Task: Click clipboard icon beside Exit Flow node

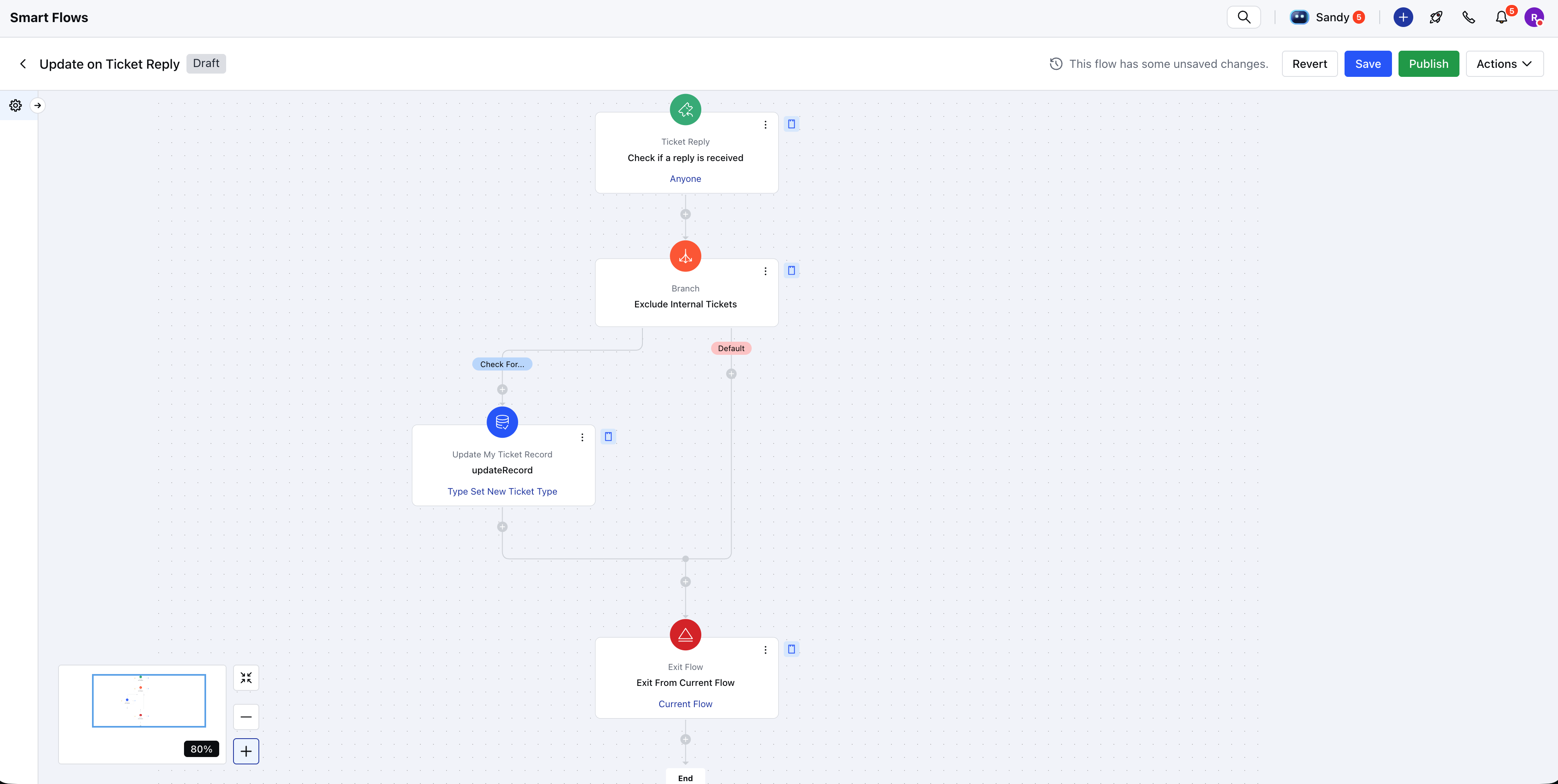Action: coord(791,649)
